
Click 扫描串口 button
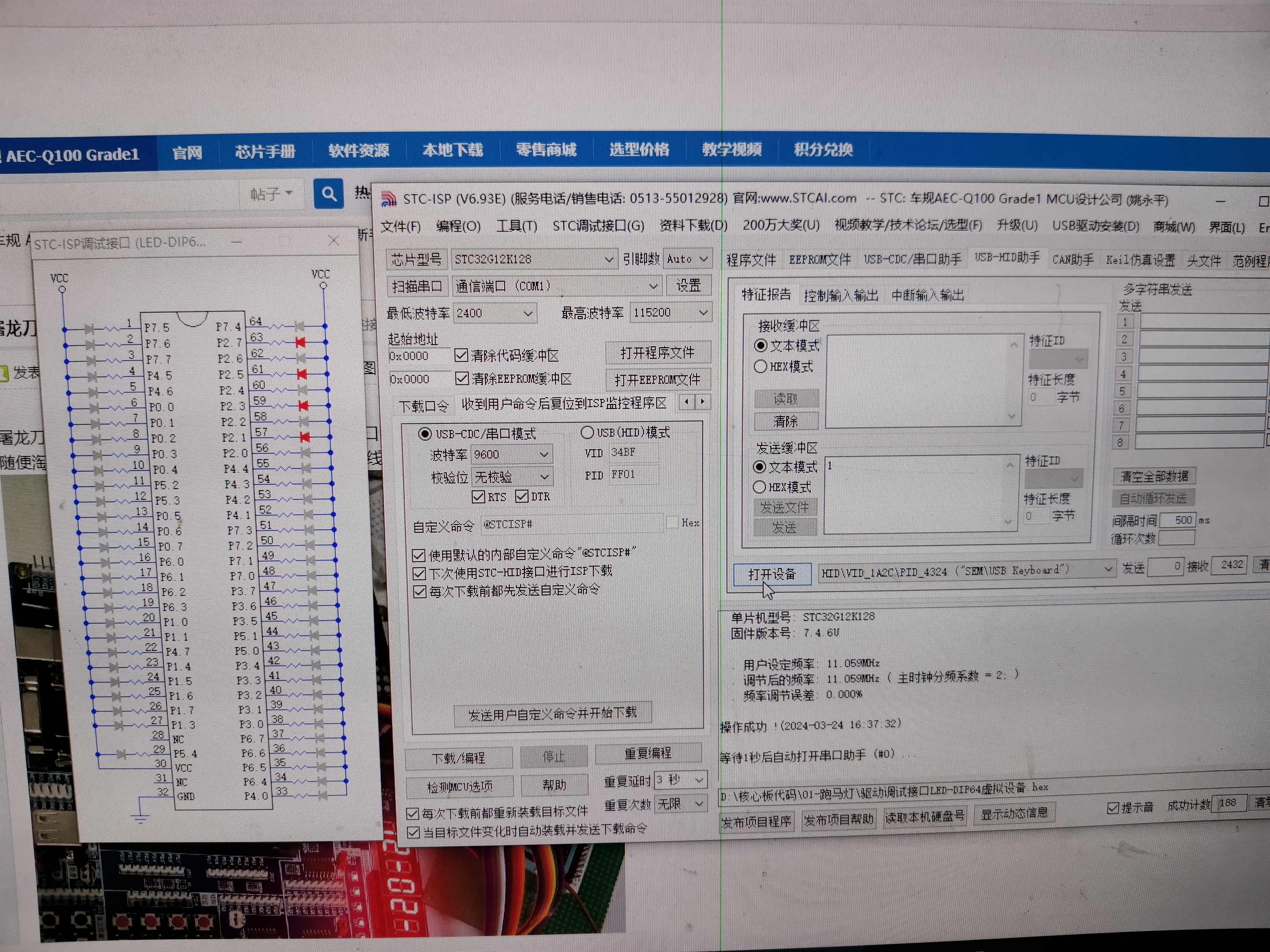tap(417, 286)
